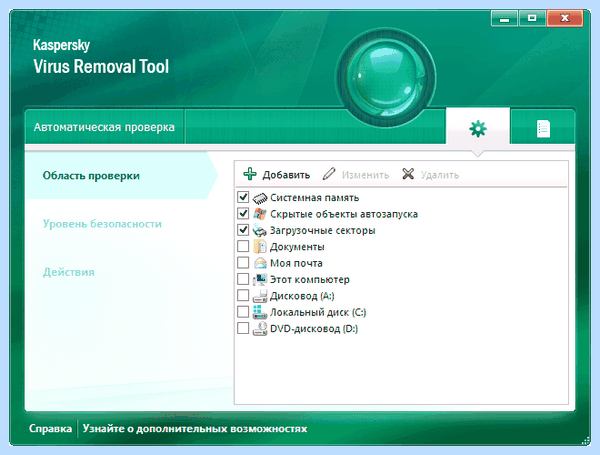Select the Этот компьютер row text
This screenshot has width=600, height=455.
pyautogui.click(x=310, y=280)
